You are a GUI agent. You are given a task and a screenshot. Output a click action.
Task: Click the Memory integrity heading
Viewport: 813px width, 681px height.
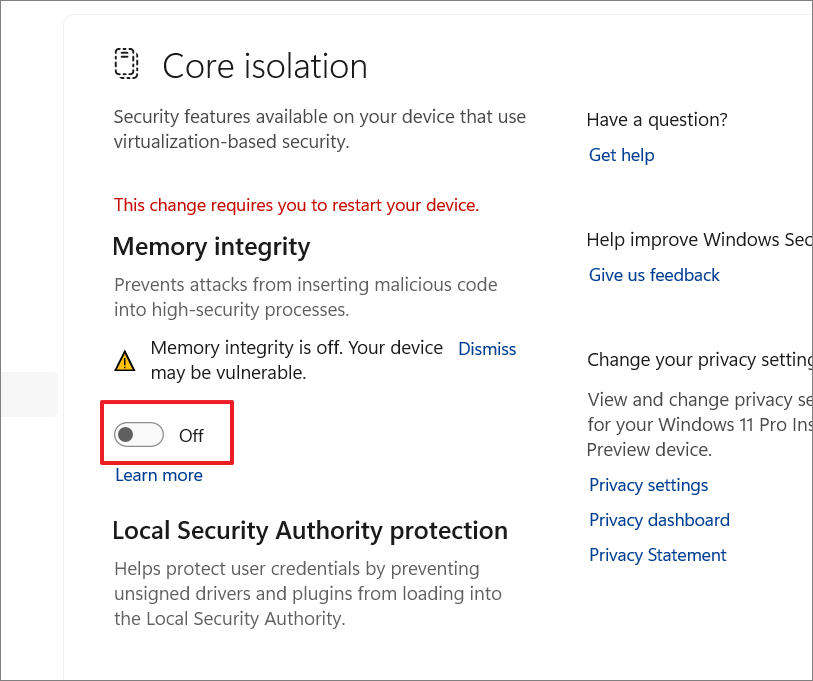click(x=211, y=247)
